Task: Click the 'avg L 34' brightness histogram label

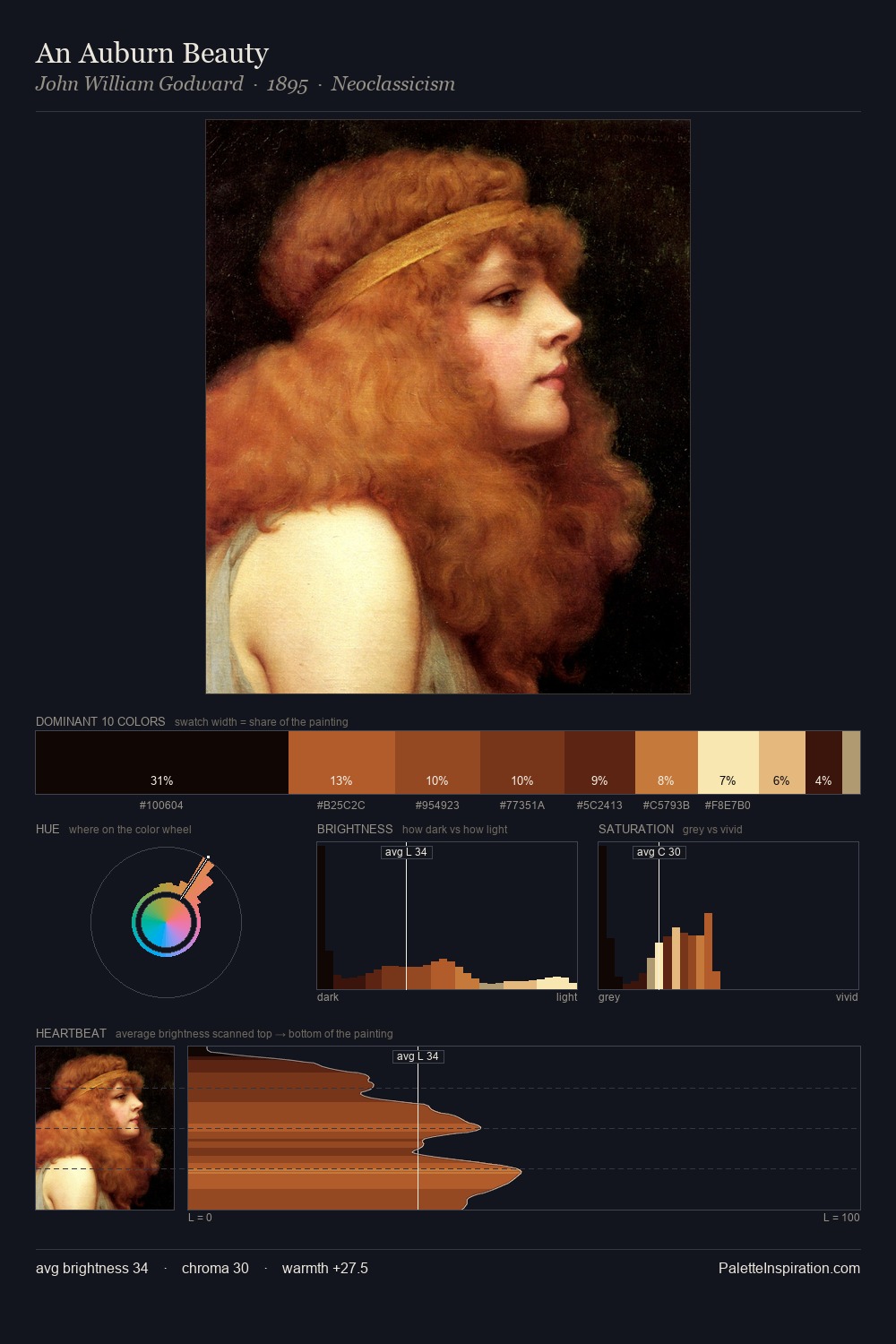Action: coord(407,852)
